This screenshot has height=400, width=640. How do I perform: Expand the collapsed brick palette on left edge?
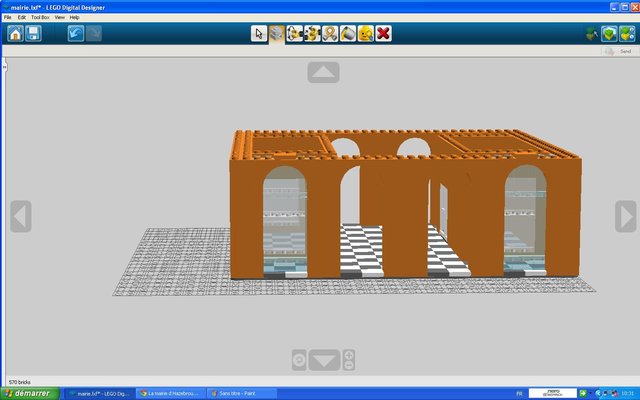(4, 65)
